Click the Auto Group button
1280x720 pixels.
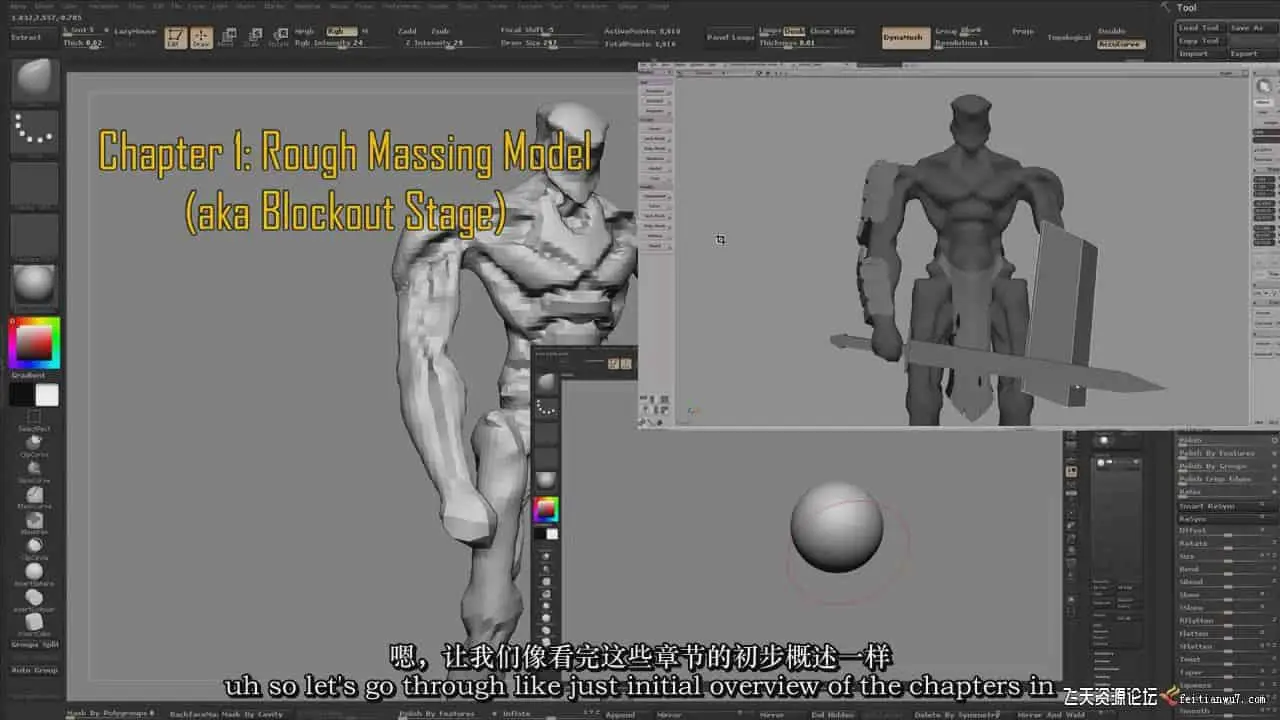tap(34, 670)
